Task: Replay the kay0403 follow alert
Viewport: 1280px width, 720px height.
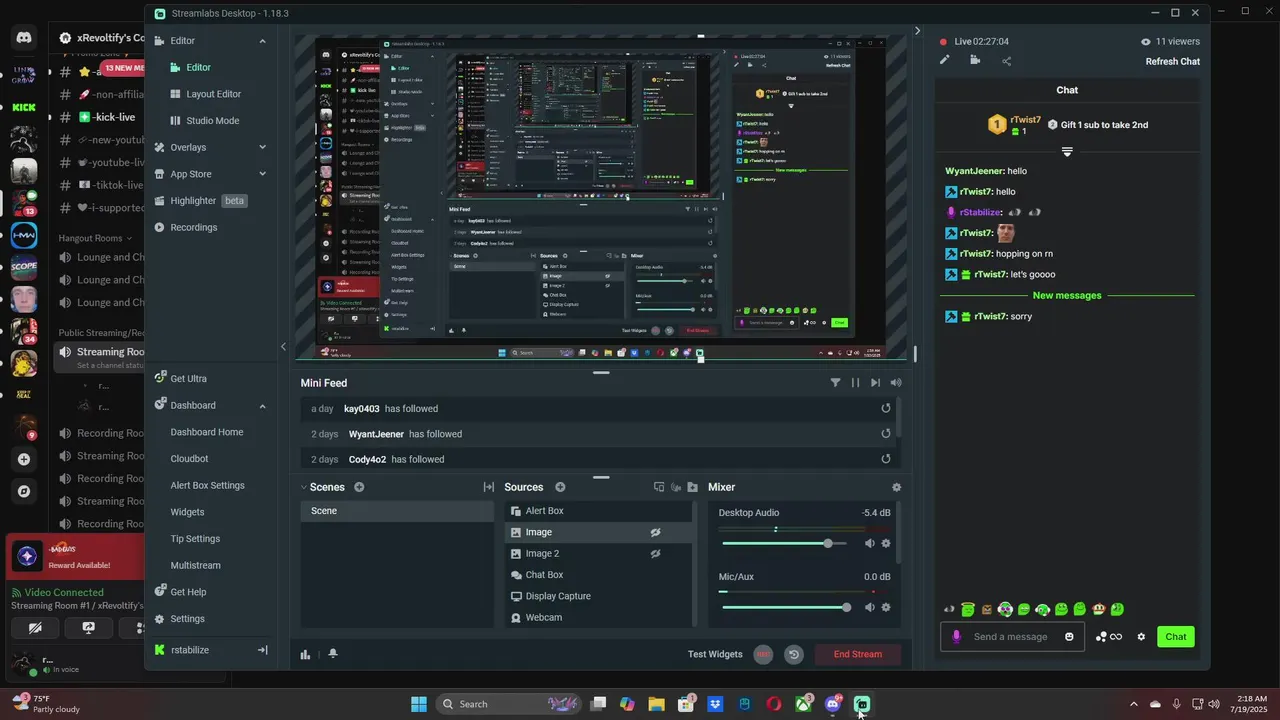Action: pyautogui.click(x=885, y=408)
